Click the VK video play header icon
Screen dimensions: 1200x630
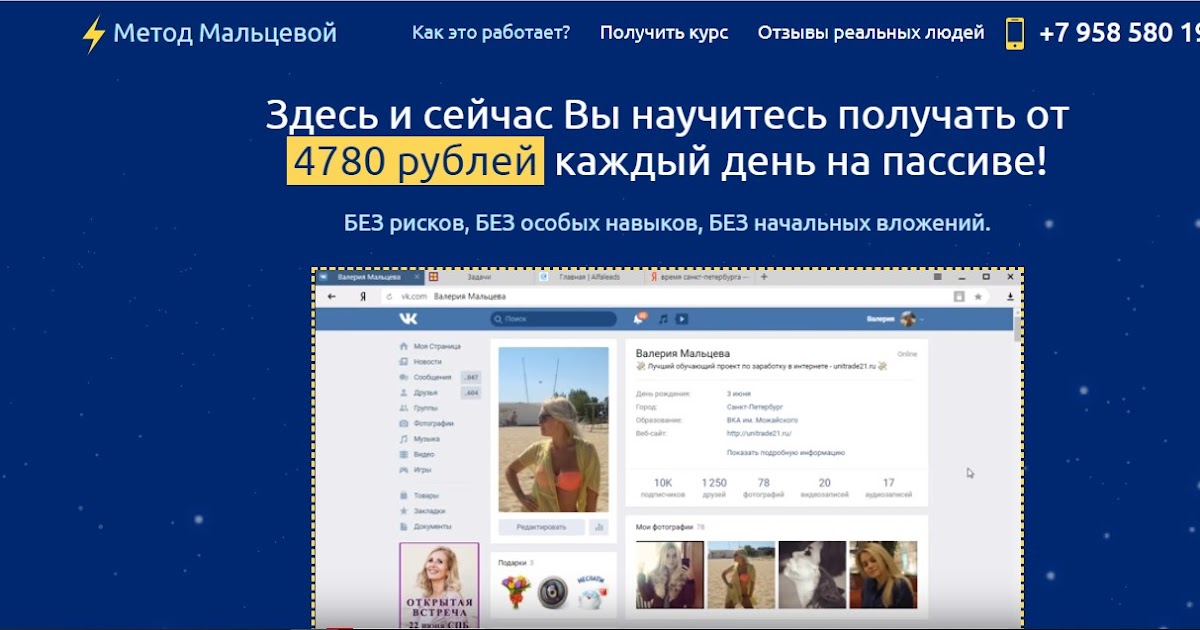click(682, 319)
